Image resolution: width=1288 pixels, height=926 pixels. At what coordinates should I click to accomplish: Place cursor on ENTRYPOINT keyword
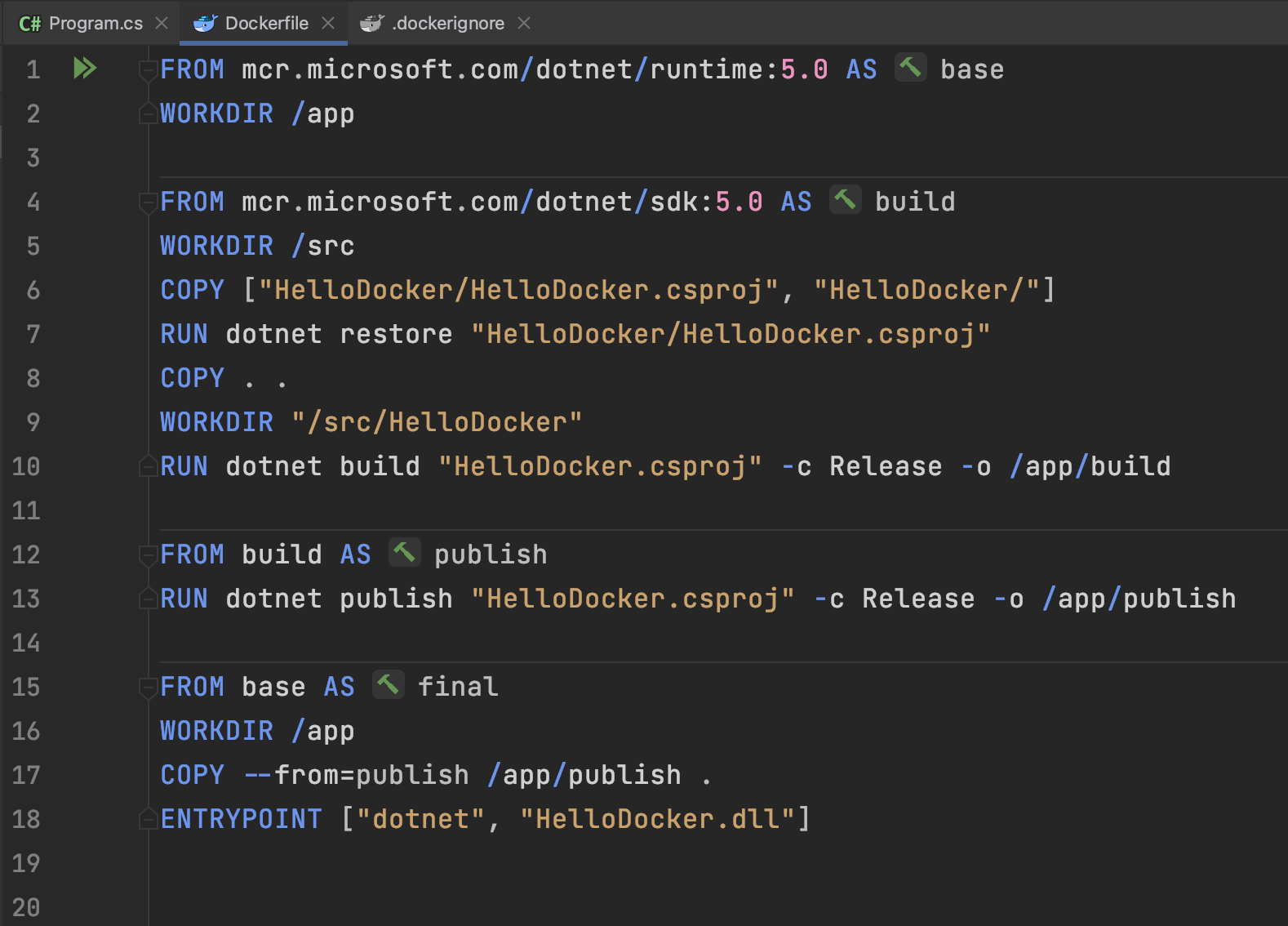[241, 819]
